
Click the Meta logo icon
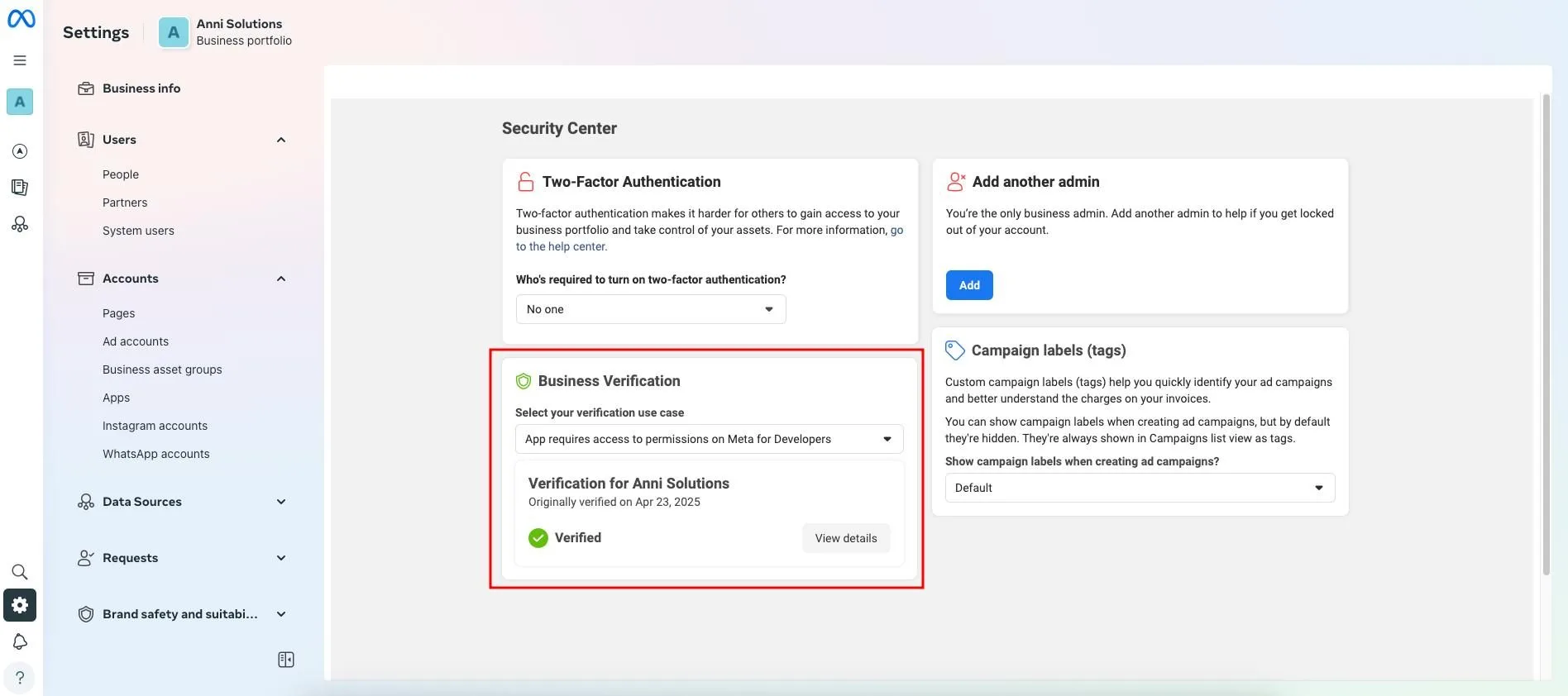(x=21, y=18)
